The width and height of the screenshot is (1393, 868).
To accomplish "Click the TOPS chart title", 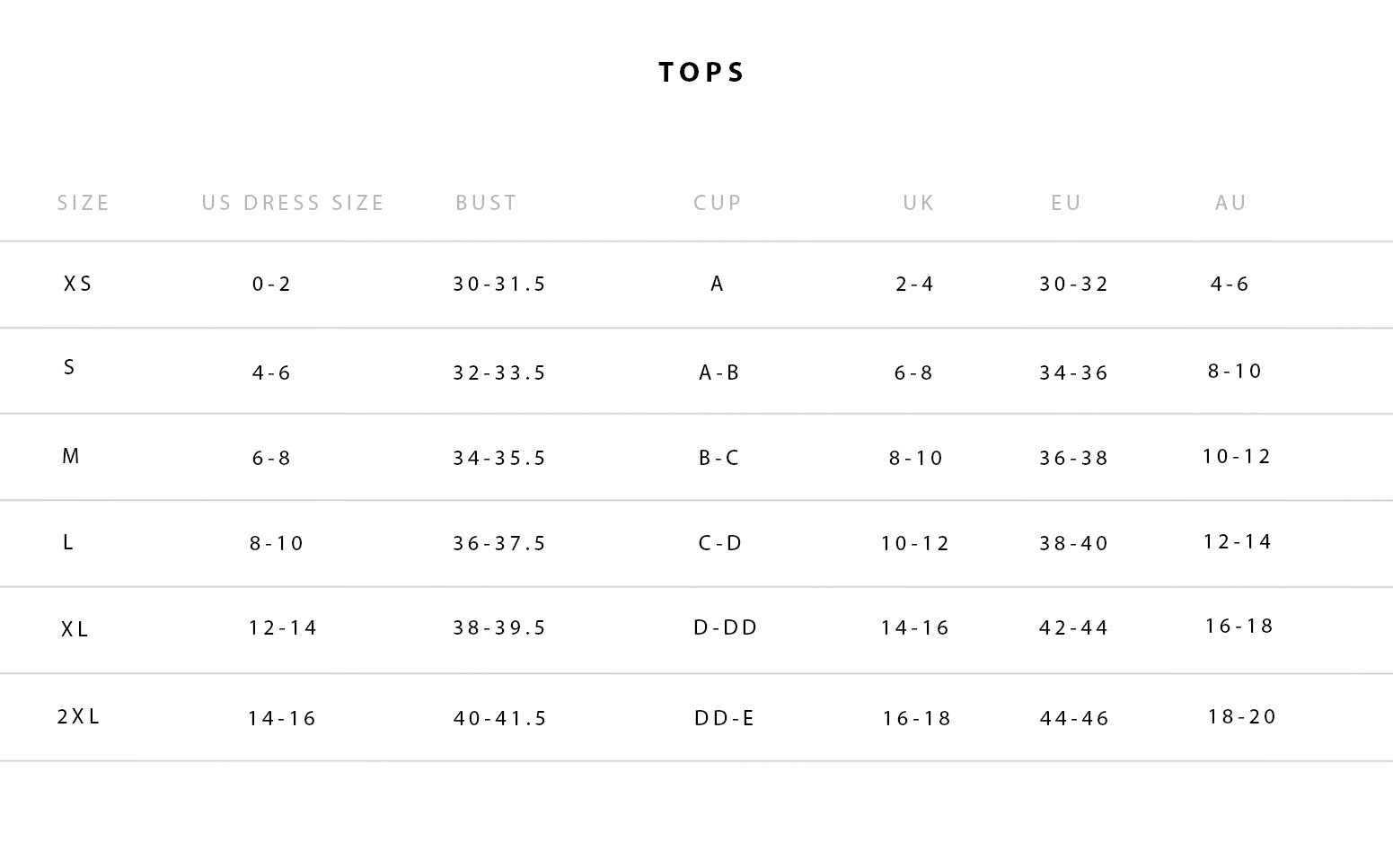I will (x=701, y=73).
